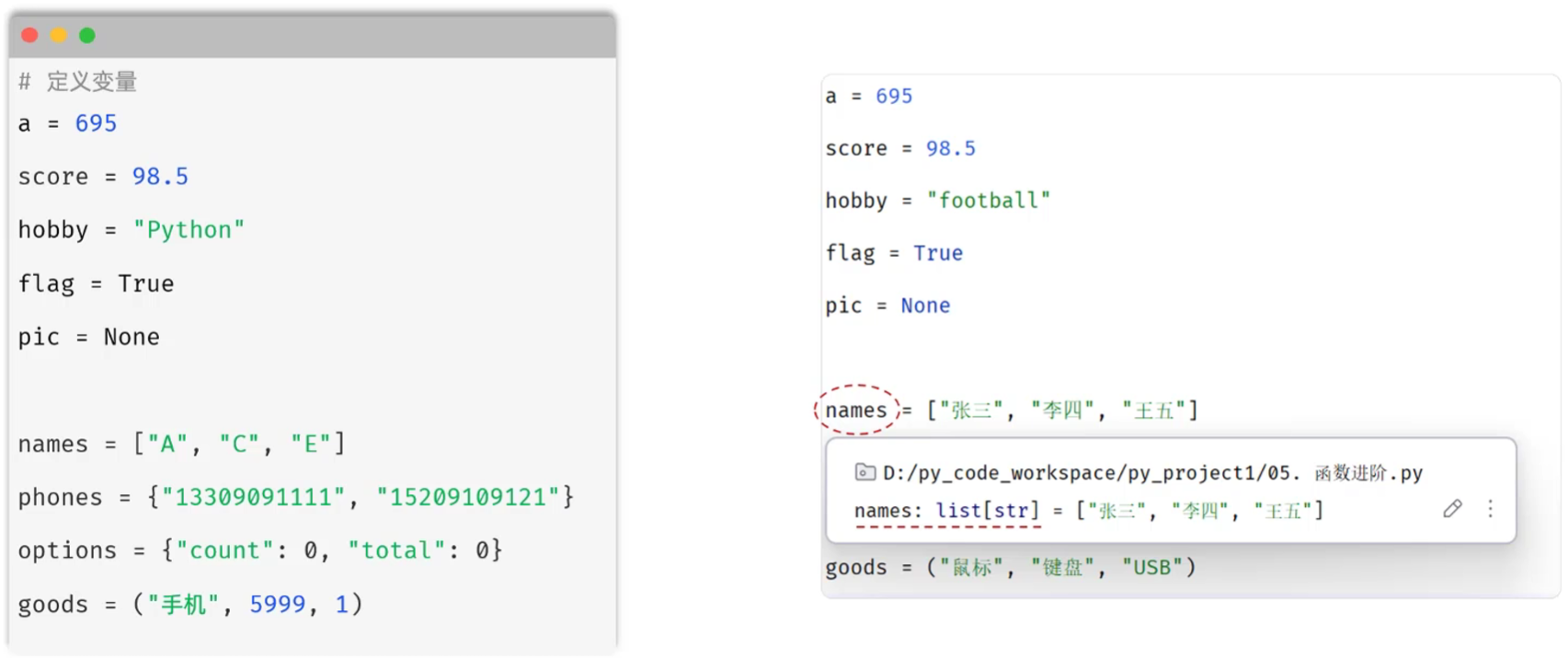Open the file path D:/py_code_workspace link

pyautogui.click(x=1152, y=473)
